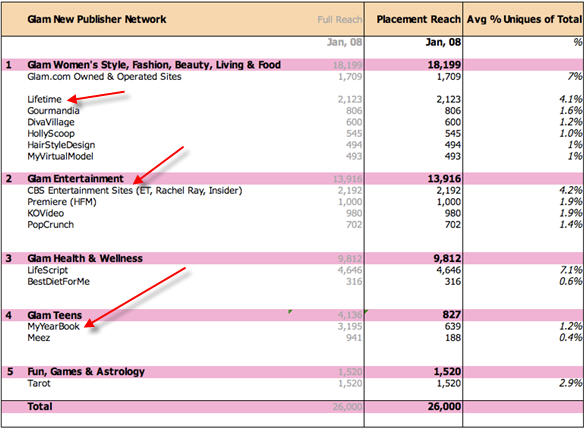586x435 pixels.
Task: Select the 4.2% CBS Entertainment uniques value
Action: [571, 190]
